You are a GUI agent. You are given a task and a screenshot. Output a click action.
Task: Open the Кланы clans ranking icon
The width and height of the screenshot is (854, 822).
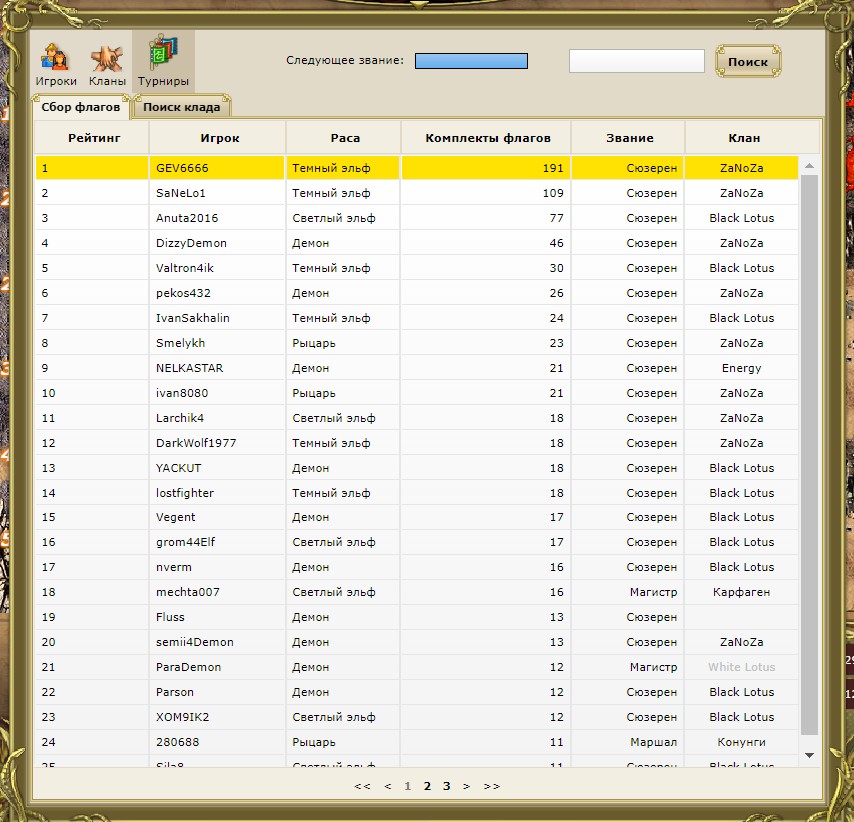[x=107, y=63]
